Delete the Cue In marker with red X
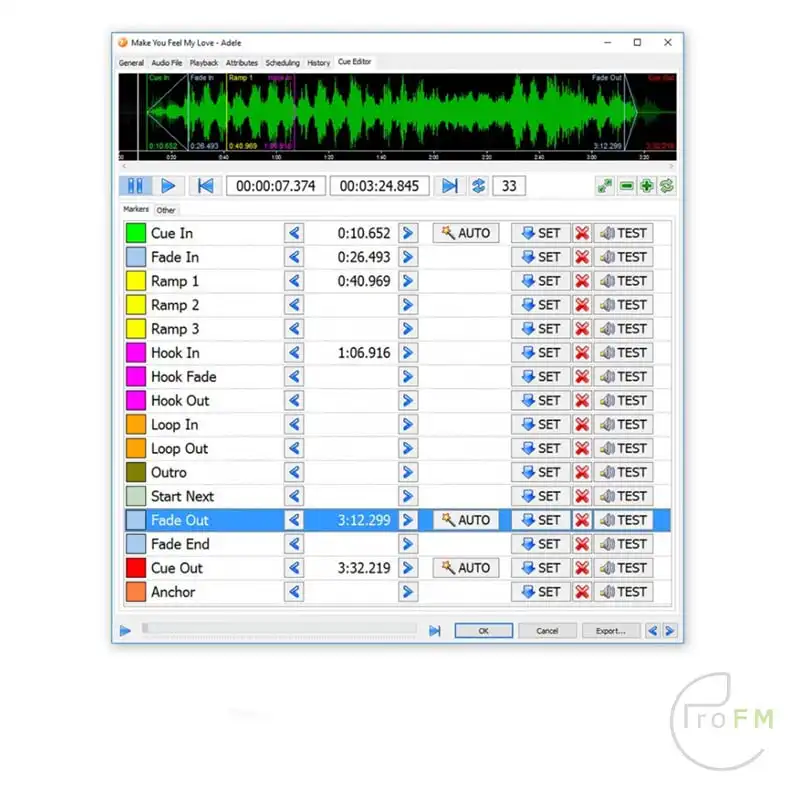The image size is (800, 800). click(x=581, y=233)
